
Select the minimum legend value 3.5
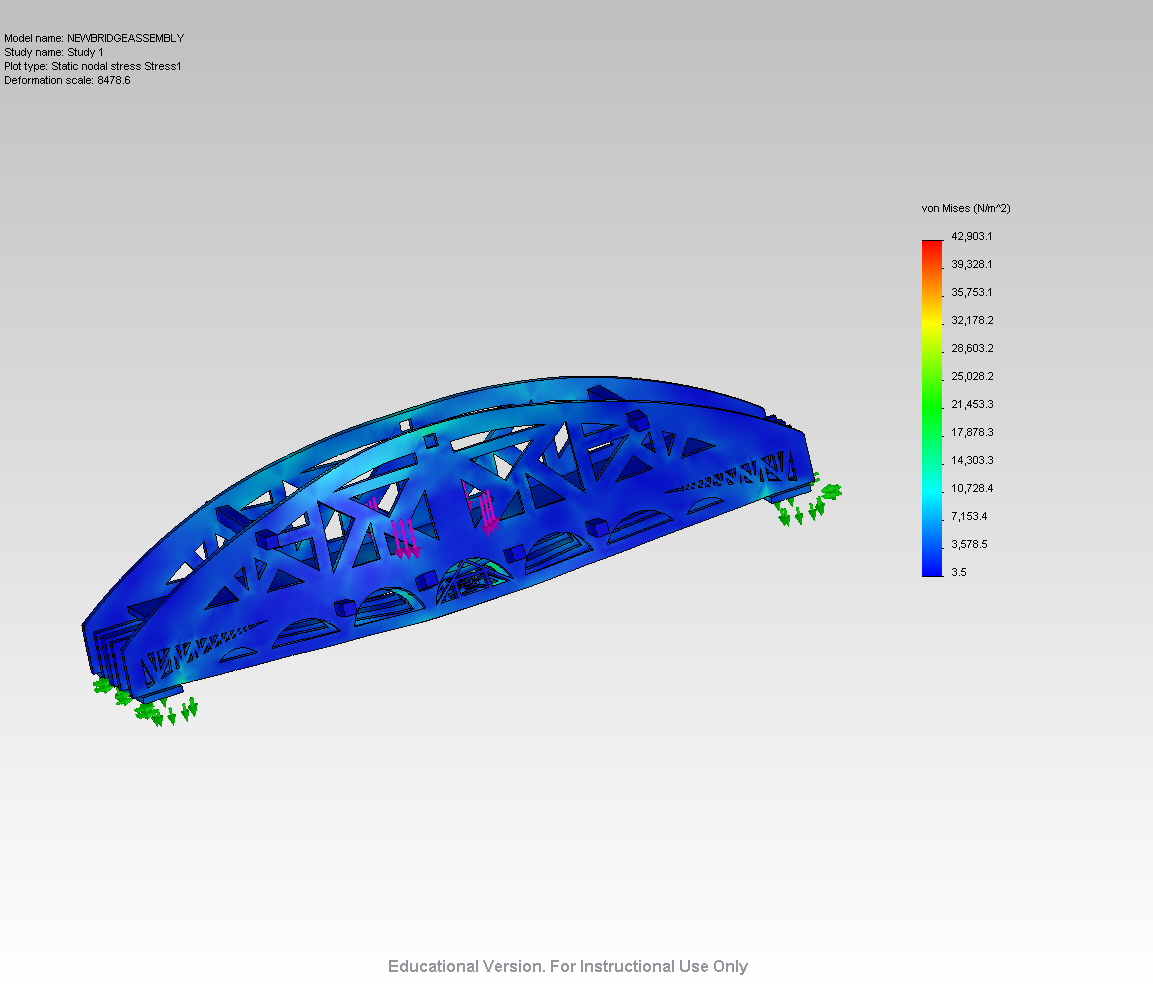pyautogui.click(x=958, y=572)
